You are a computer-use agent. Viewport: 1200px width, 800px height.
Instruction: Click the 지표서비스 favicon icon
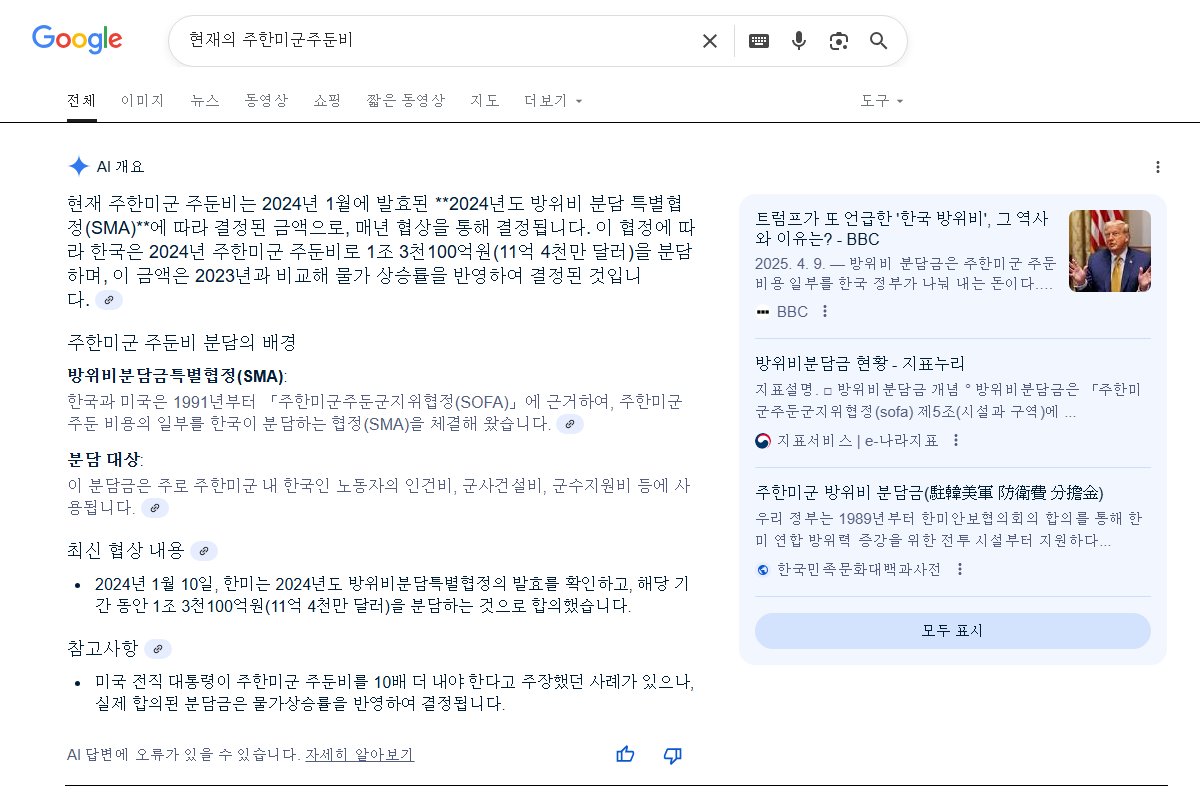pos(763,440)
